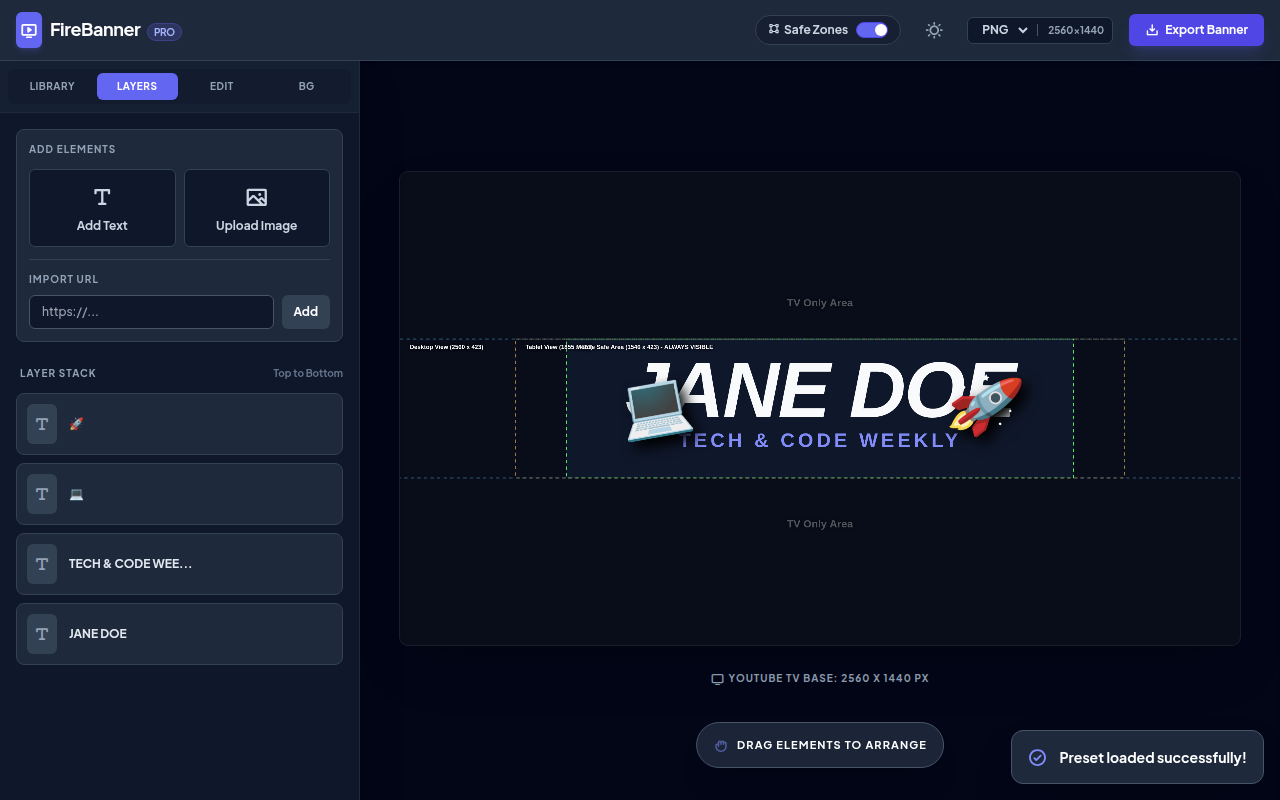Click the Add Text button
The width and height of the screenshot is (1280, 800).
pos(102,208)
